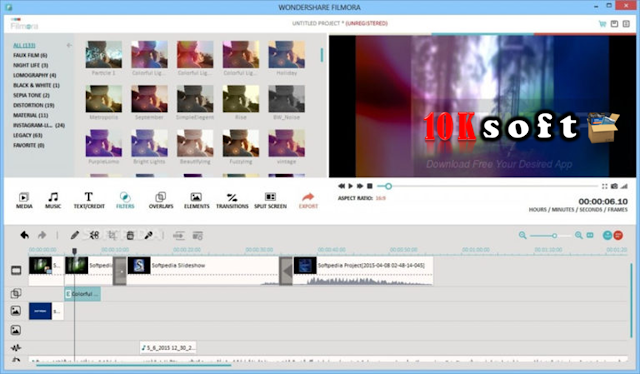This screenshot has width=640, height=374.
Task: Click the scissors Split tool
Action: pyautogui.click(x=94, y=235)
